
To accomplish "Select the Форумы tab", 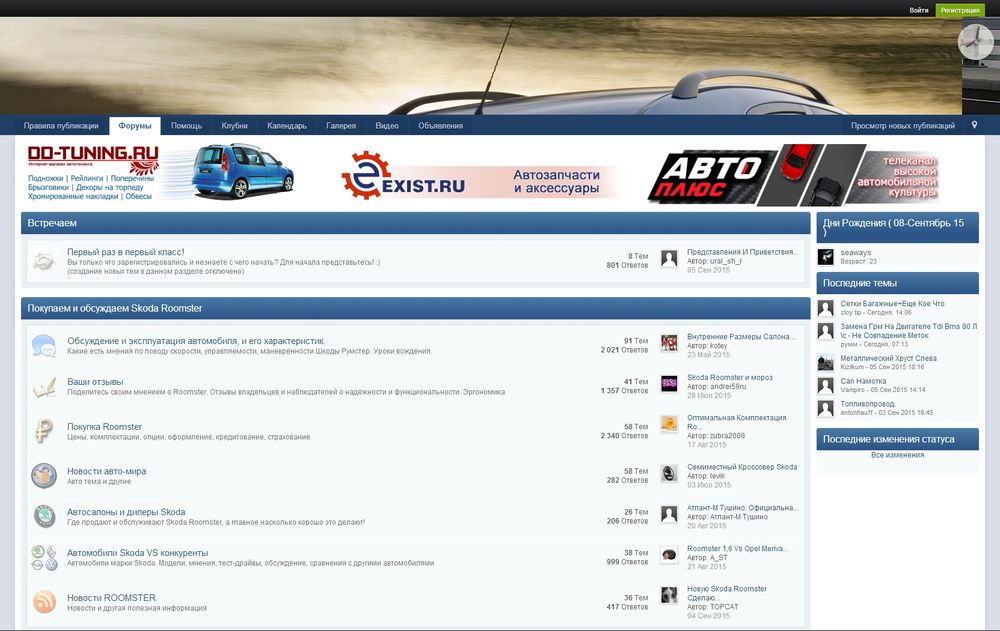I will (135, 126).
